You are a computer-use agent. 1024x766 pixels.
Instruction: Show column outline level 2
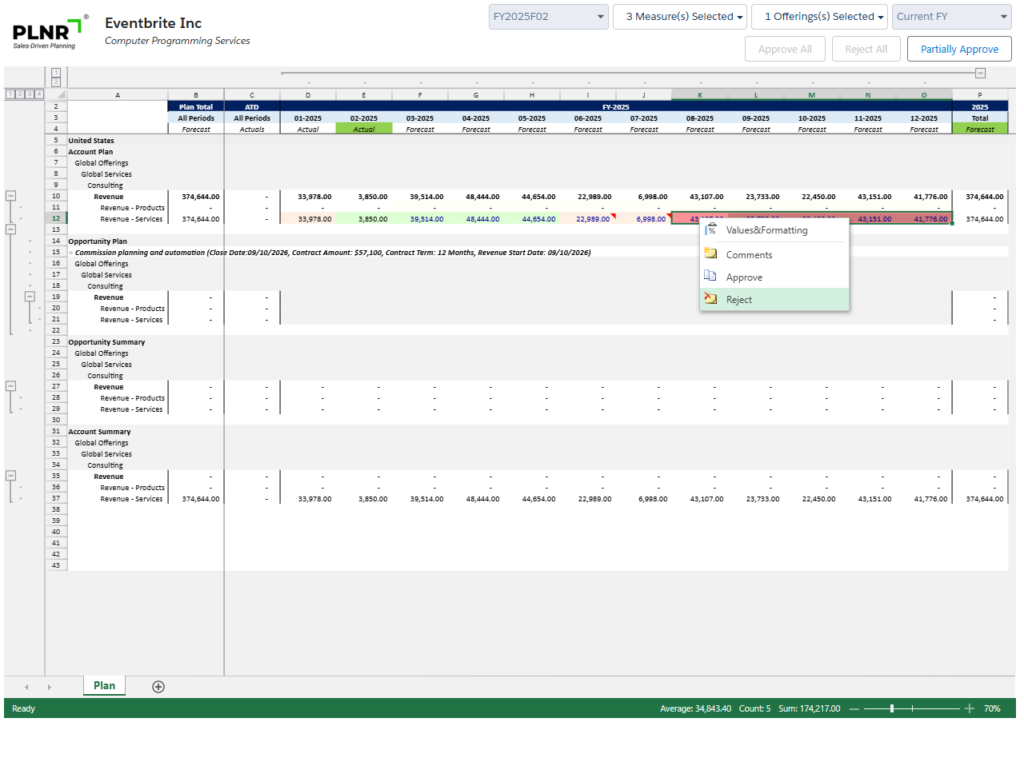[x=56, y=82]
